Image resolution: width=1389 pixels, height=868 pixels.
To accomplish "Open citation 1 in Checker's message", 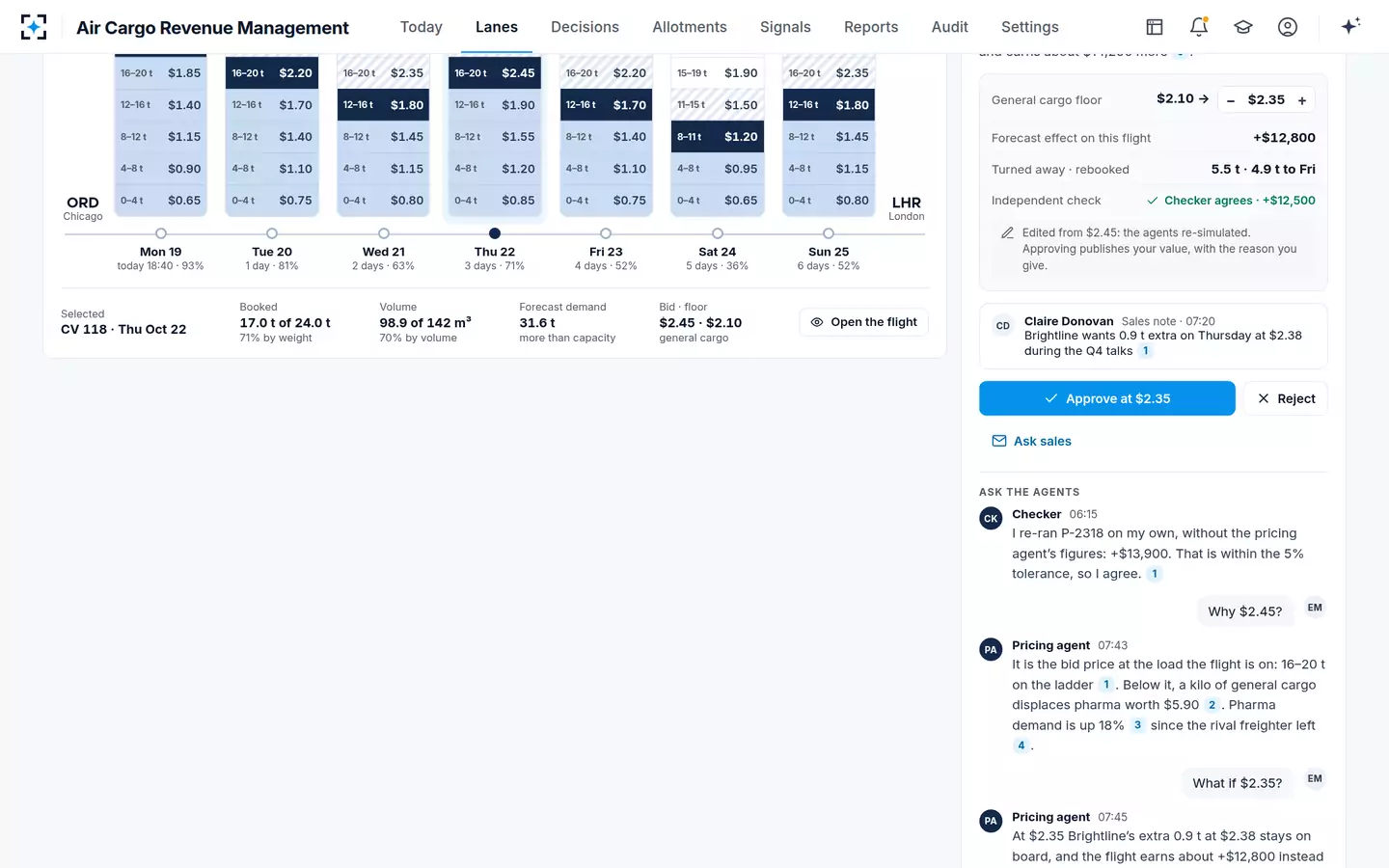I will (1155, 574).
